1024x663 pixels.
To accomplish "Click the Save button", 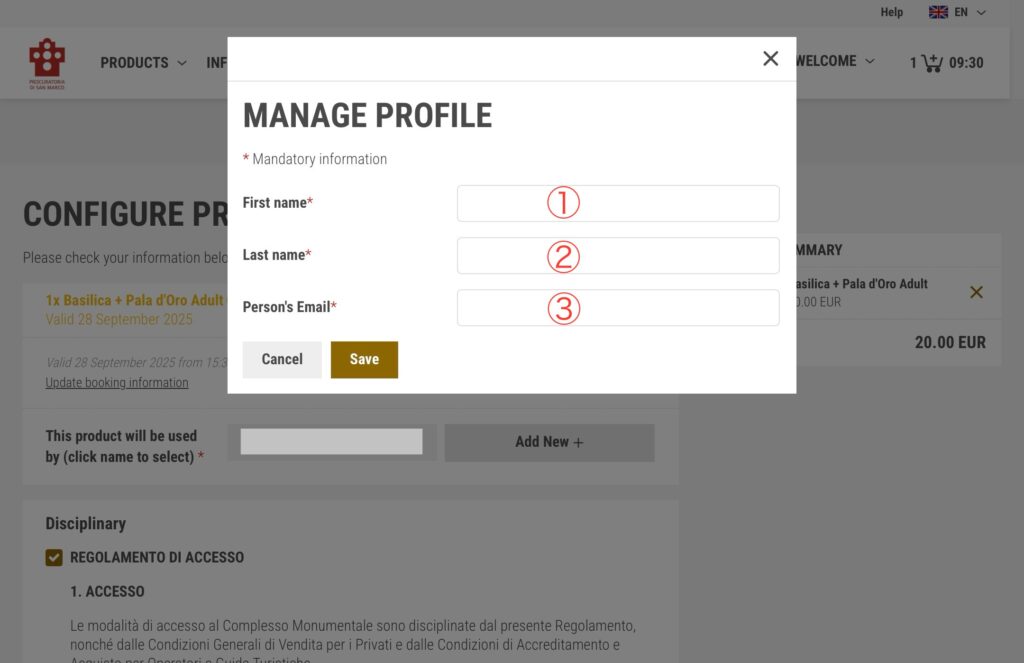I will point(364,360).
